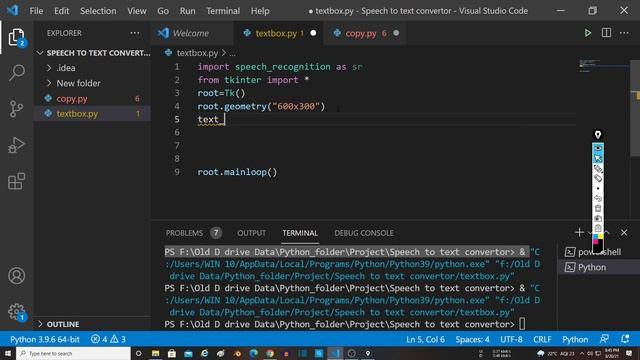Click the Windows taskbar search box

pyautogui.click(x=73, y=353)
